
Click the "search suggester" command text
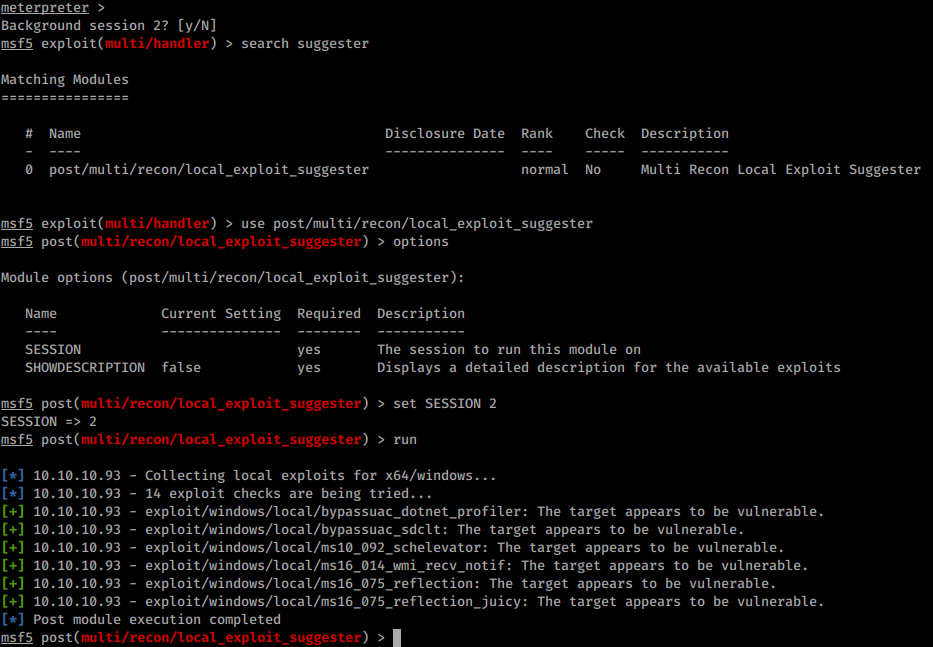[305, 43]
